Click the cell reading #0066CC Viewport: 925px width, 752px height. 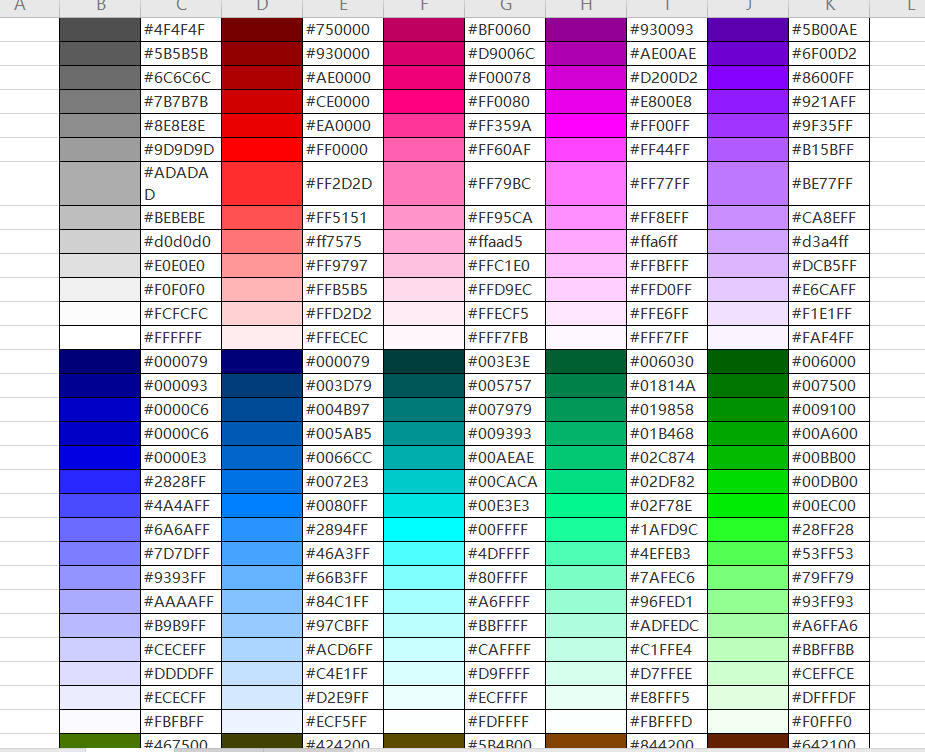343,457
